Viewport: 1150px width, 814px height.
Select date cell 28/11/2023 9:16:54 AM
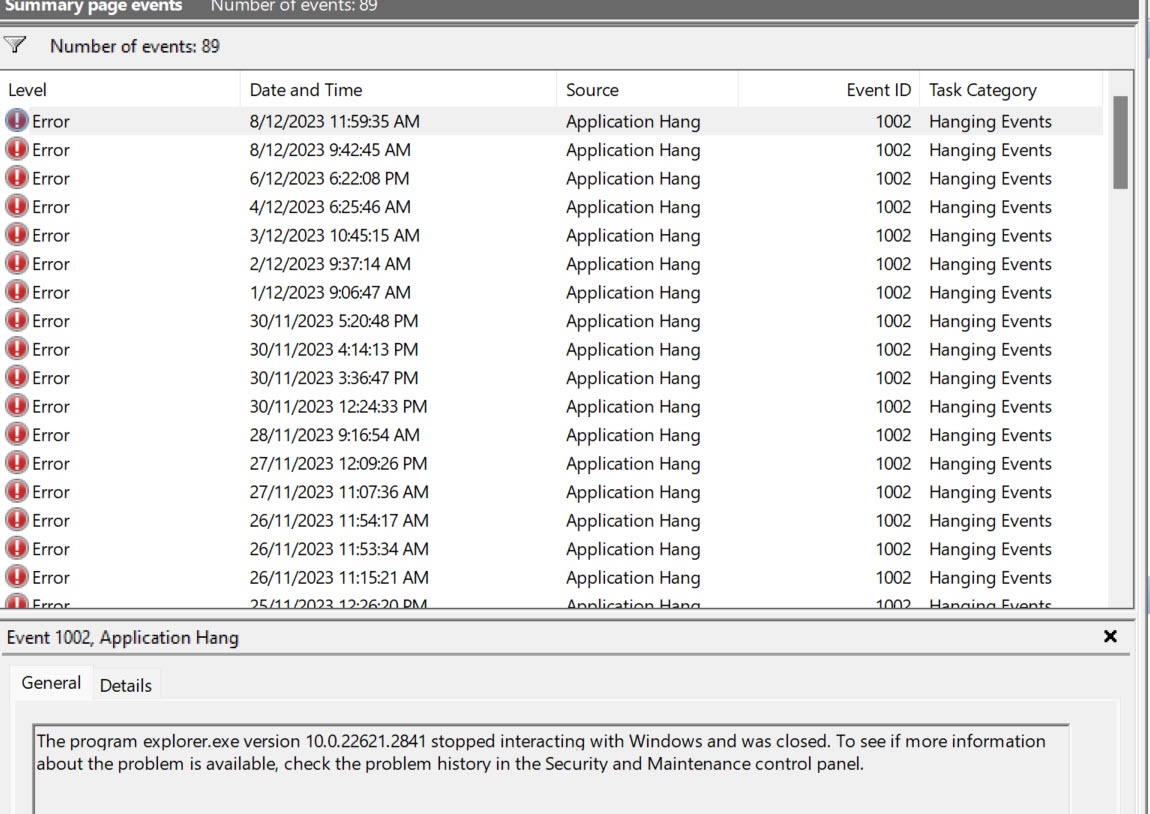click(x=334, y=436)
